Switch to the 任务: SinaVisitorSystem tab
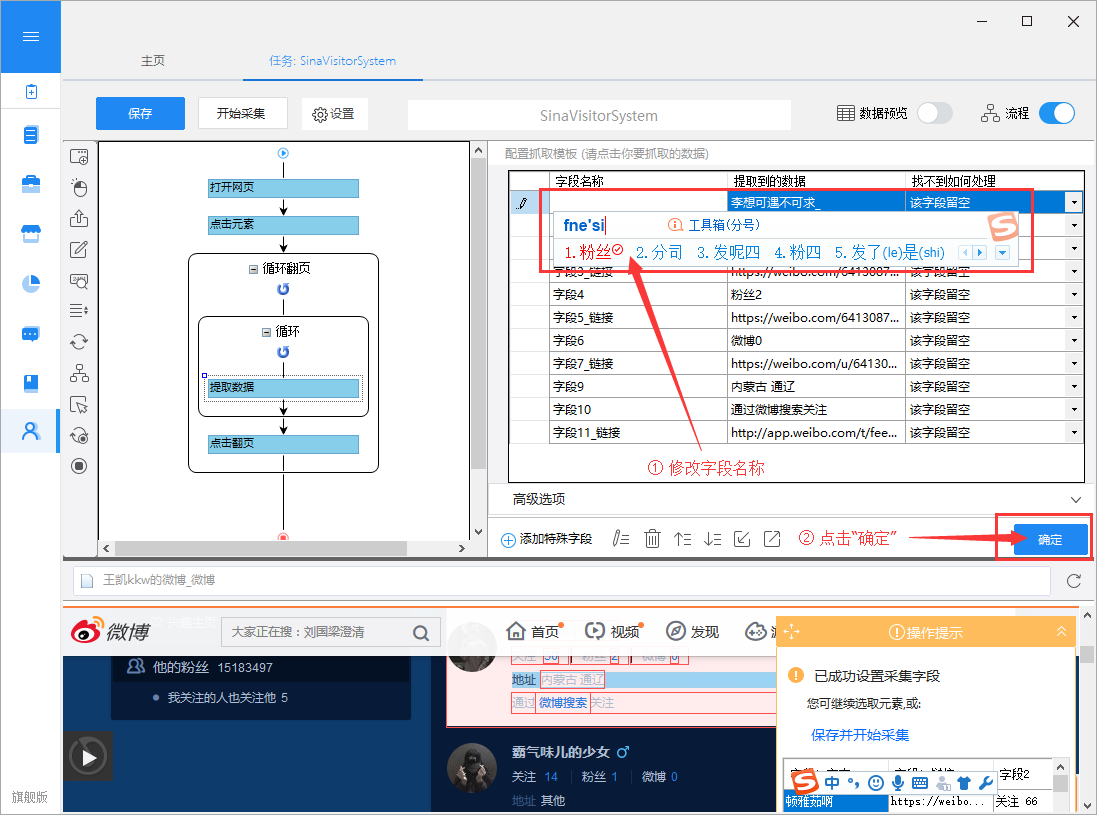 pyautogui.click(x=332, y=61)
